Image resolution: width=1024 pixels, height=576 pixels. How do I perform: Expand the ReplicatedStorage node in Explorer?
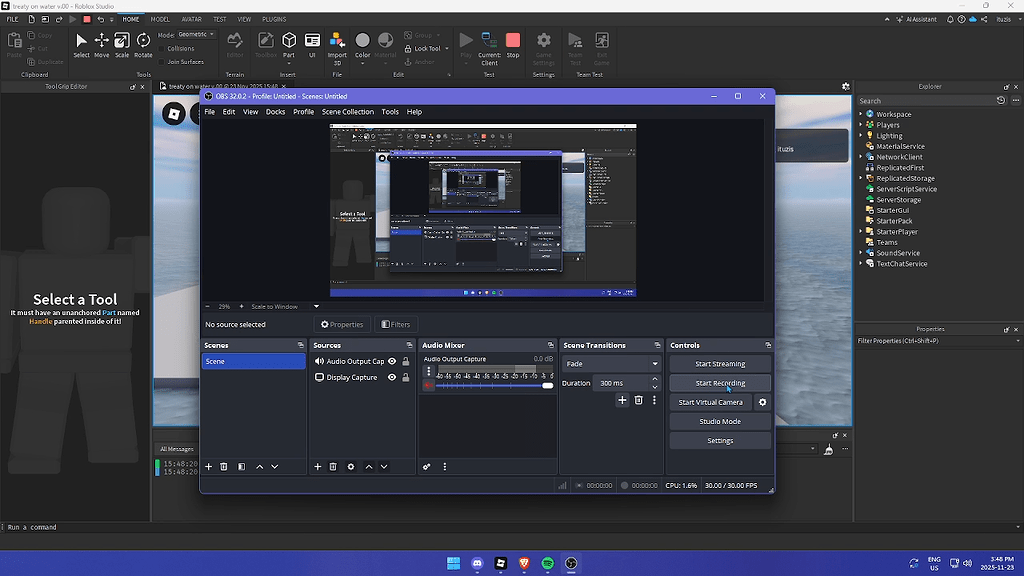861,178
